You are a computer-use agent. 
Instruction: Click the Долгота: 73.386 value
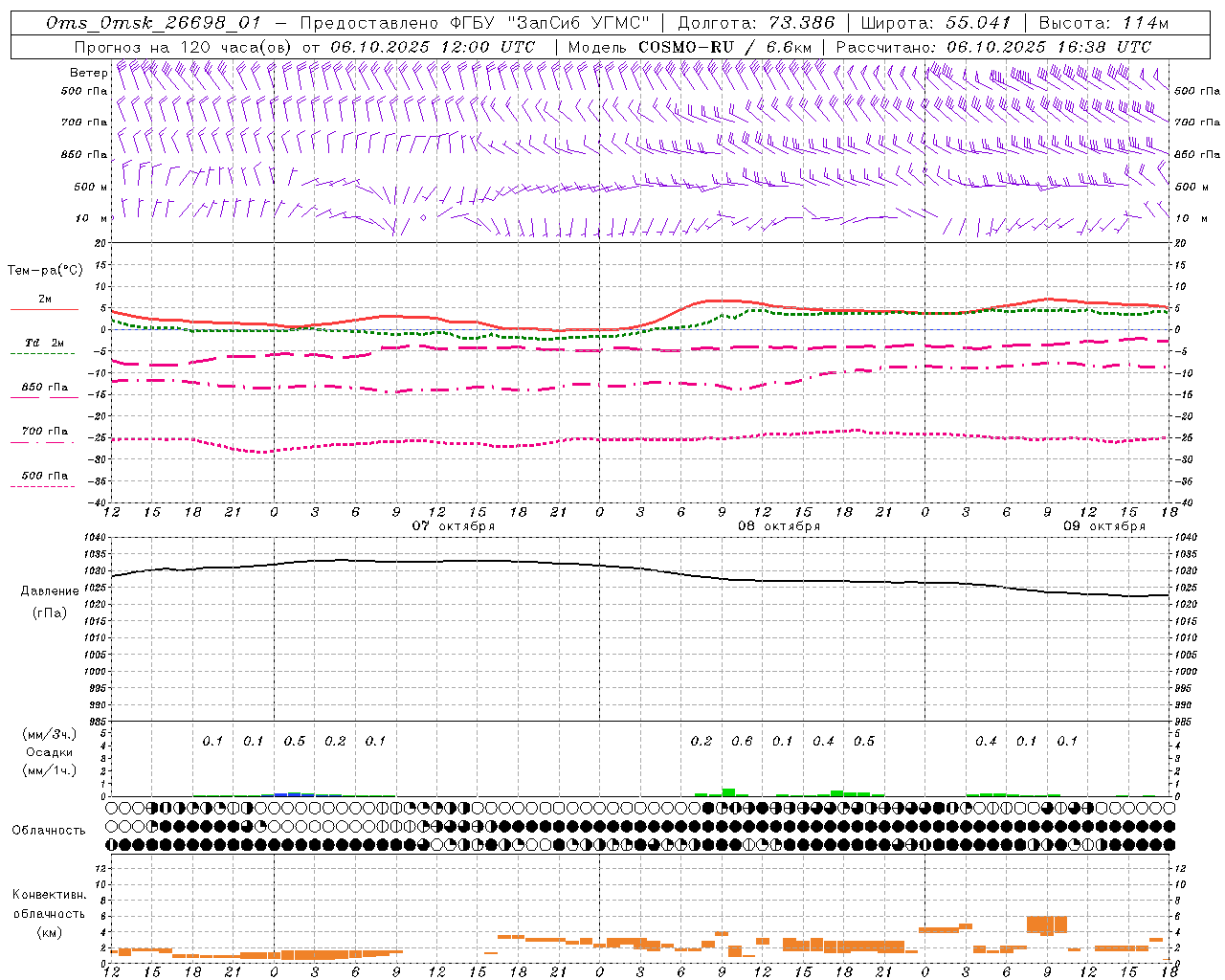[756, 23]
